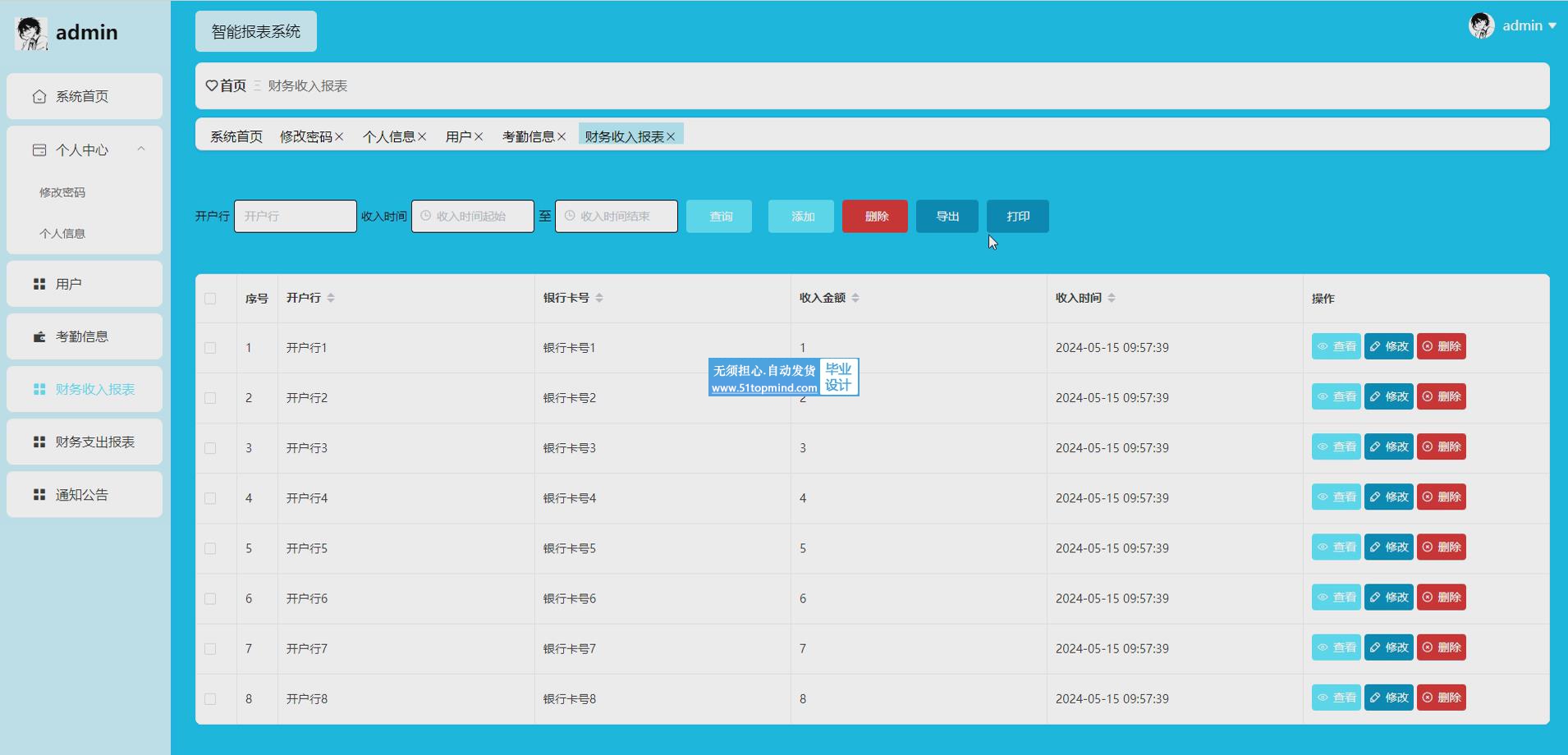Switch to the 考勤信息 tab

[x=528, y=137]
